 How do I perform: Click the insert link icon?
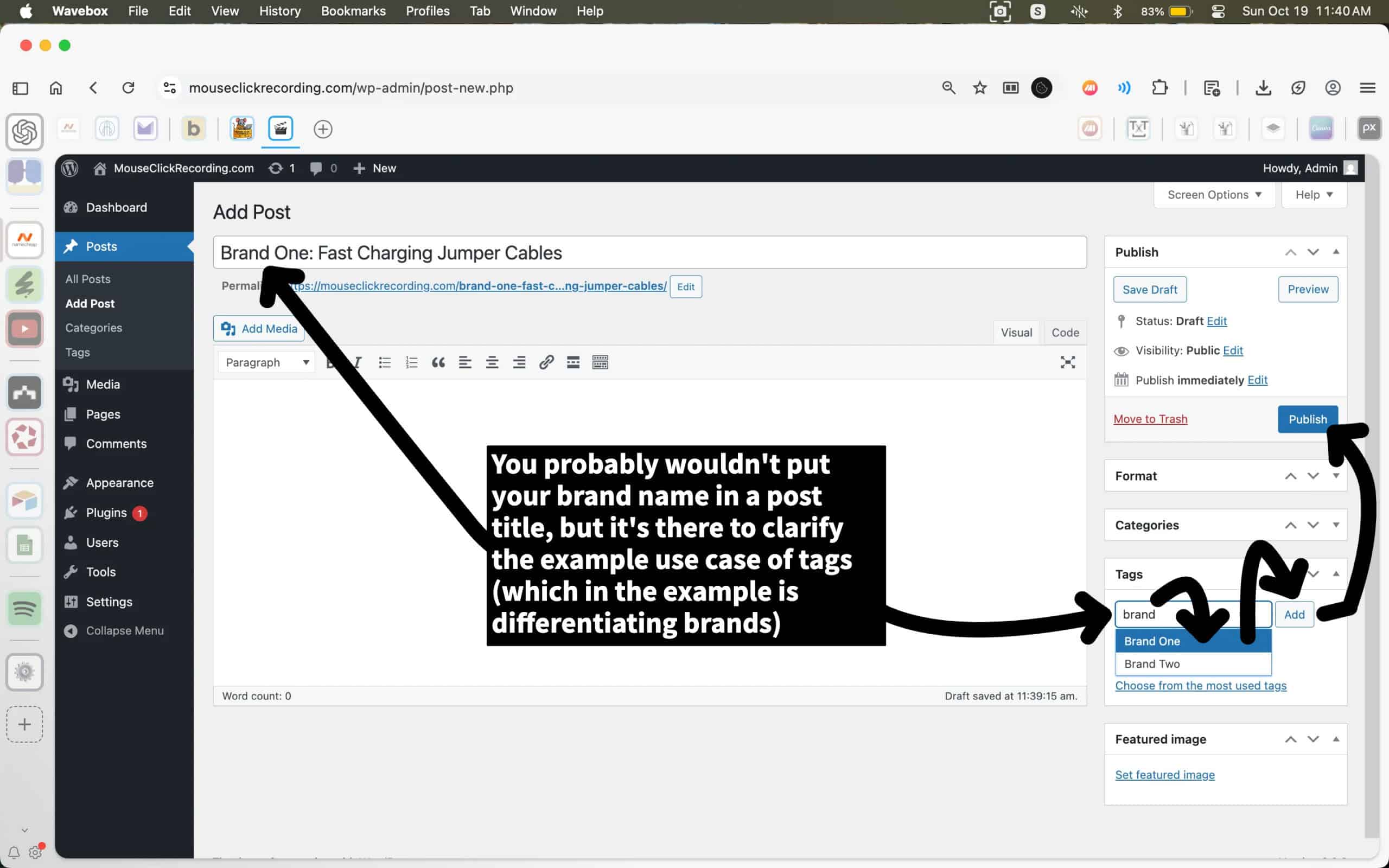tap(546, 362)
